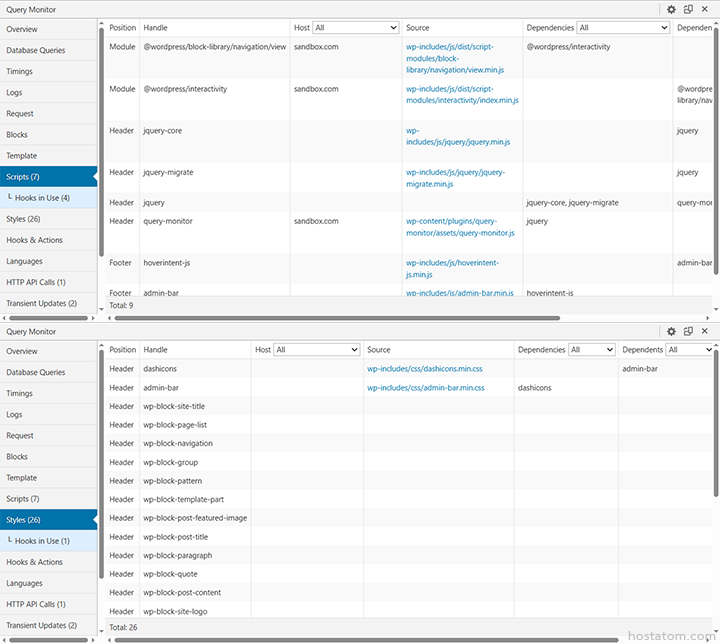The width and height of the screenshot is (720, 644).
Task: Select Hooks in Use (4) under Scripts
Action: click(x=42, y=198)
